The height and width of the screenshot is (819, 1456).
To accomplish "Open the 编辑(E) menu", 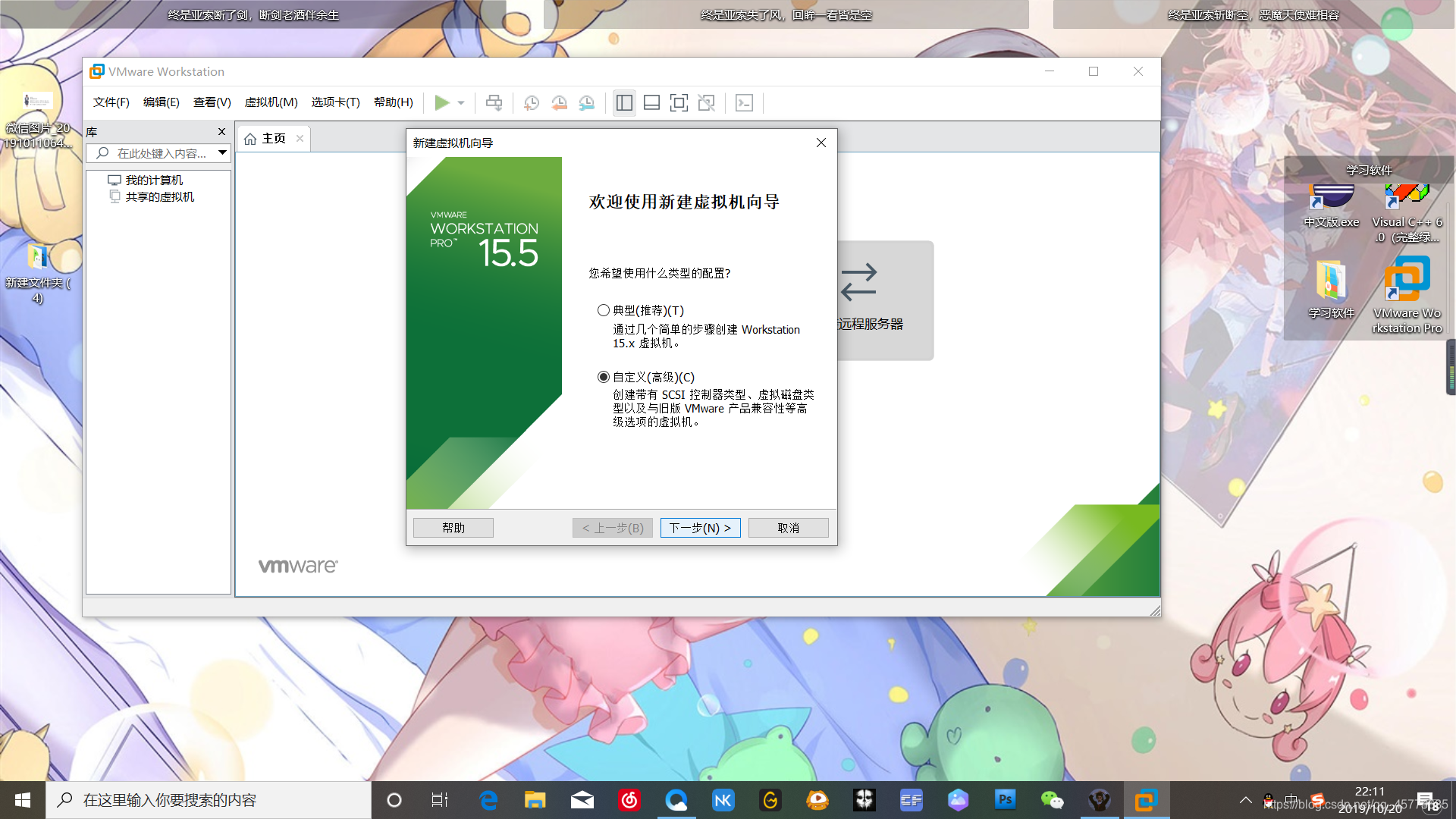I will coord(161,102).
